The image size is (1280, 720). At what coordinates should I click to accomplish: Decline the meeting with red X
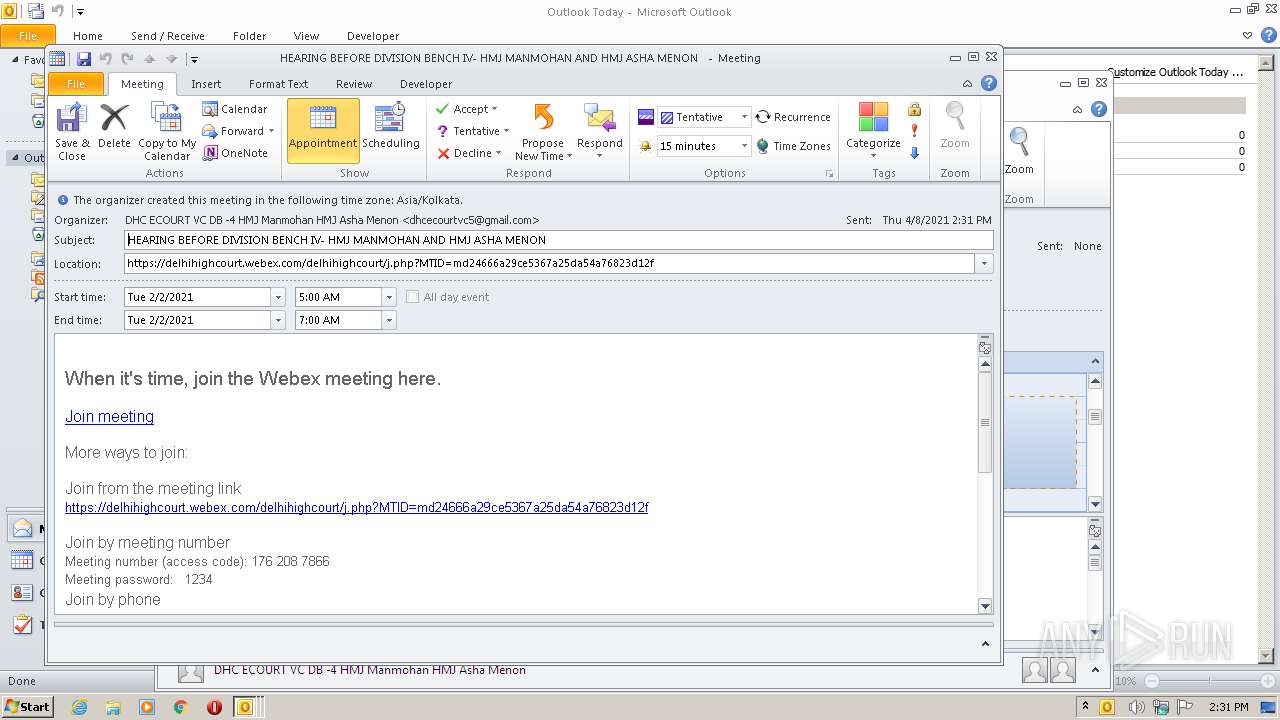(x=443, y=153)
